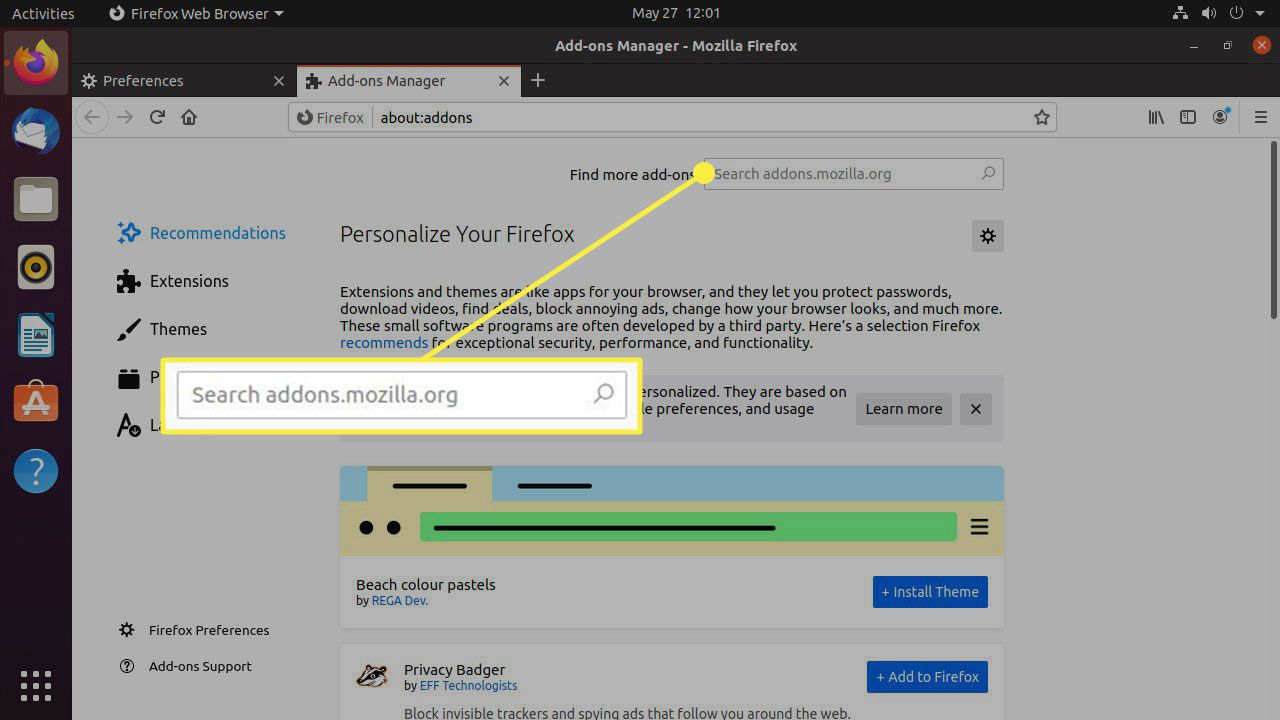Open Add-ons Support link
1280x720 pixels.
click(x=185, y=666)
